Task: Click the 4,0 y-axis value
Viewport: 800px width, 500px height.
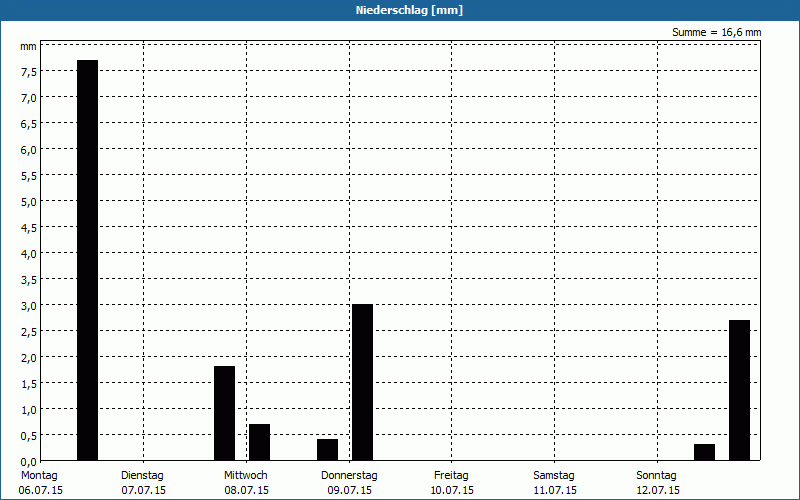Action: (x=29, y=255)
